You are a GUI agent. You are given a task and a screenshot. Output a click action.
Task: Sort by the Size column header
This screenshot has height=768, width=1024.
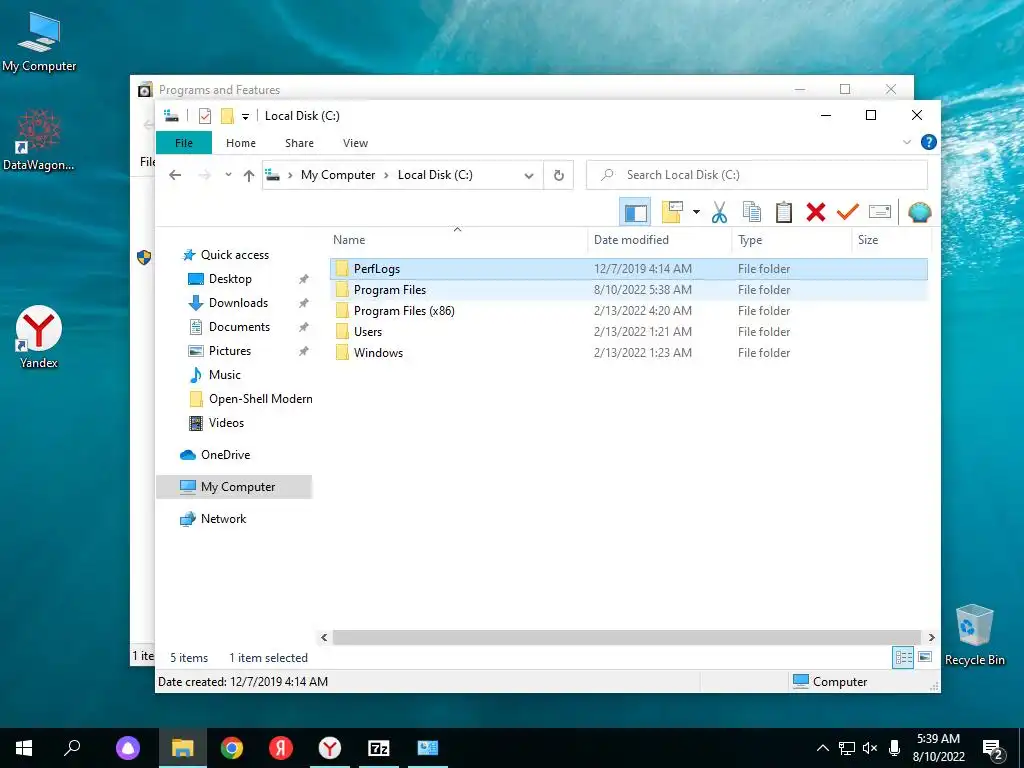pos(891,240)
